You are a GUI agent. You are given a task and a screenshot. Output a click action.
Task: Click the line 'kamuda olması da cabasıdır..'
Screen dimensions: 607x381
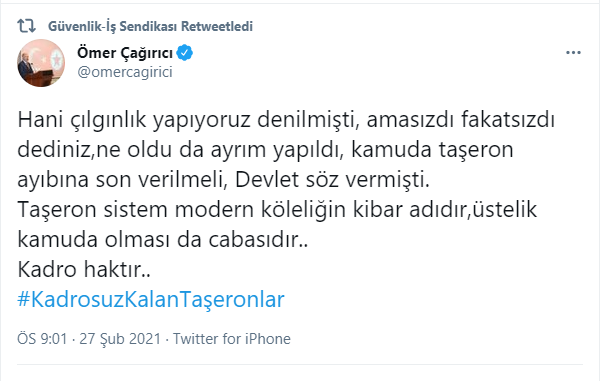click(x=163, y=240)
